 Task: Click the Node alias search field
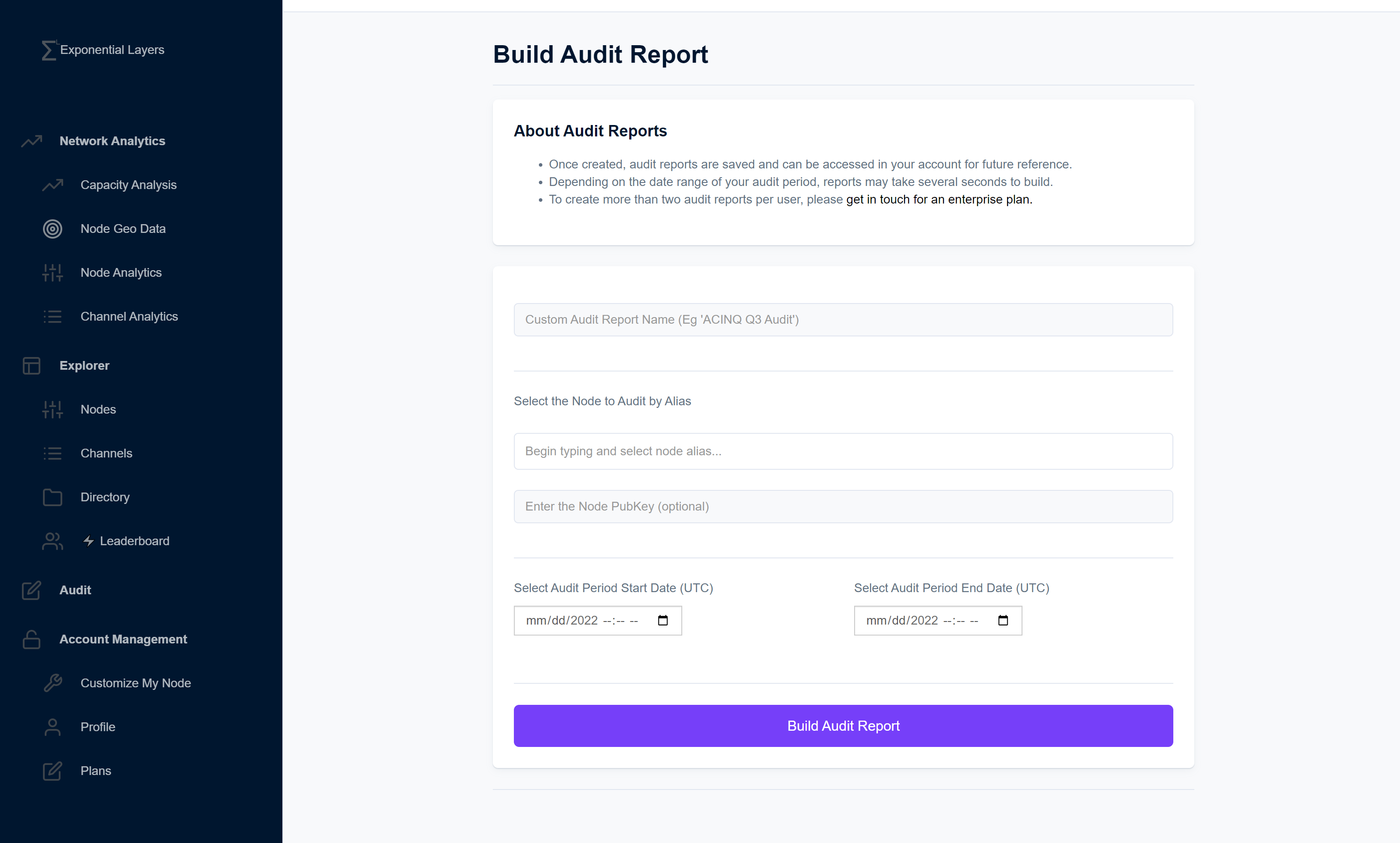[843, 451]
